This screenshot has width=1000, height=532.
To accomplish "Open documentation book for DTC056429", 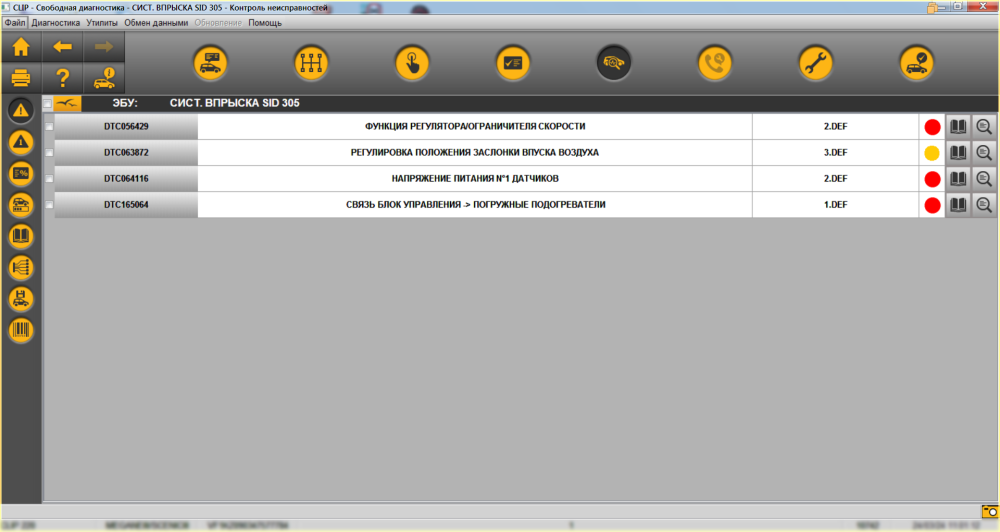I will (958, 126).
